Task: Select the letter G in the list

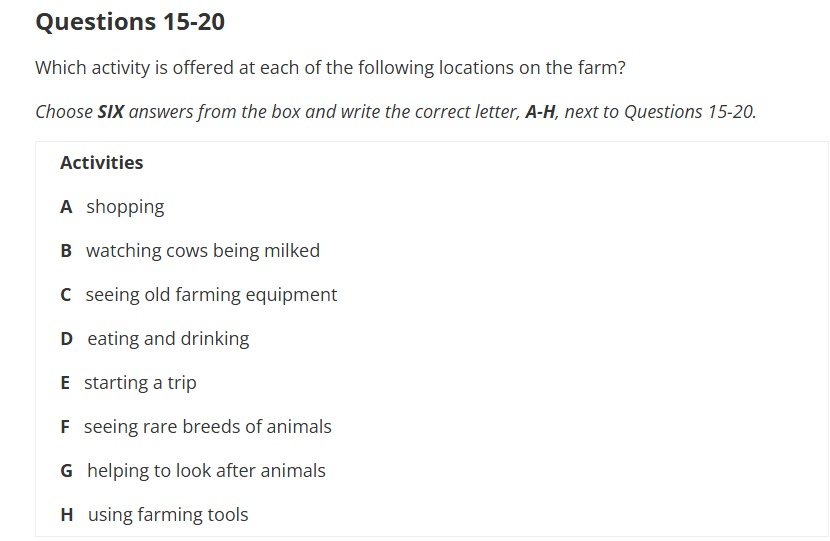Action: (x=66, y=471)
